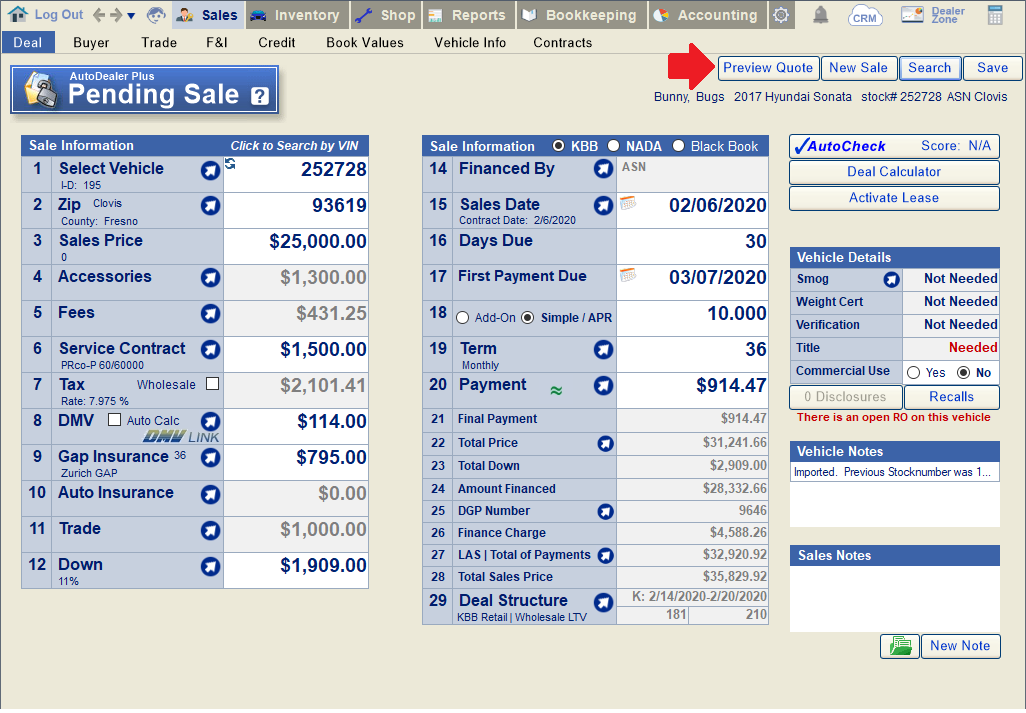
Task: Click the Pending Sale help question mark
Action: (x=260, y=97)
